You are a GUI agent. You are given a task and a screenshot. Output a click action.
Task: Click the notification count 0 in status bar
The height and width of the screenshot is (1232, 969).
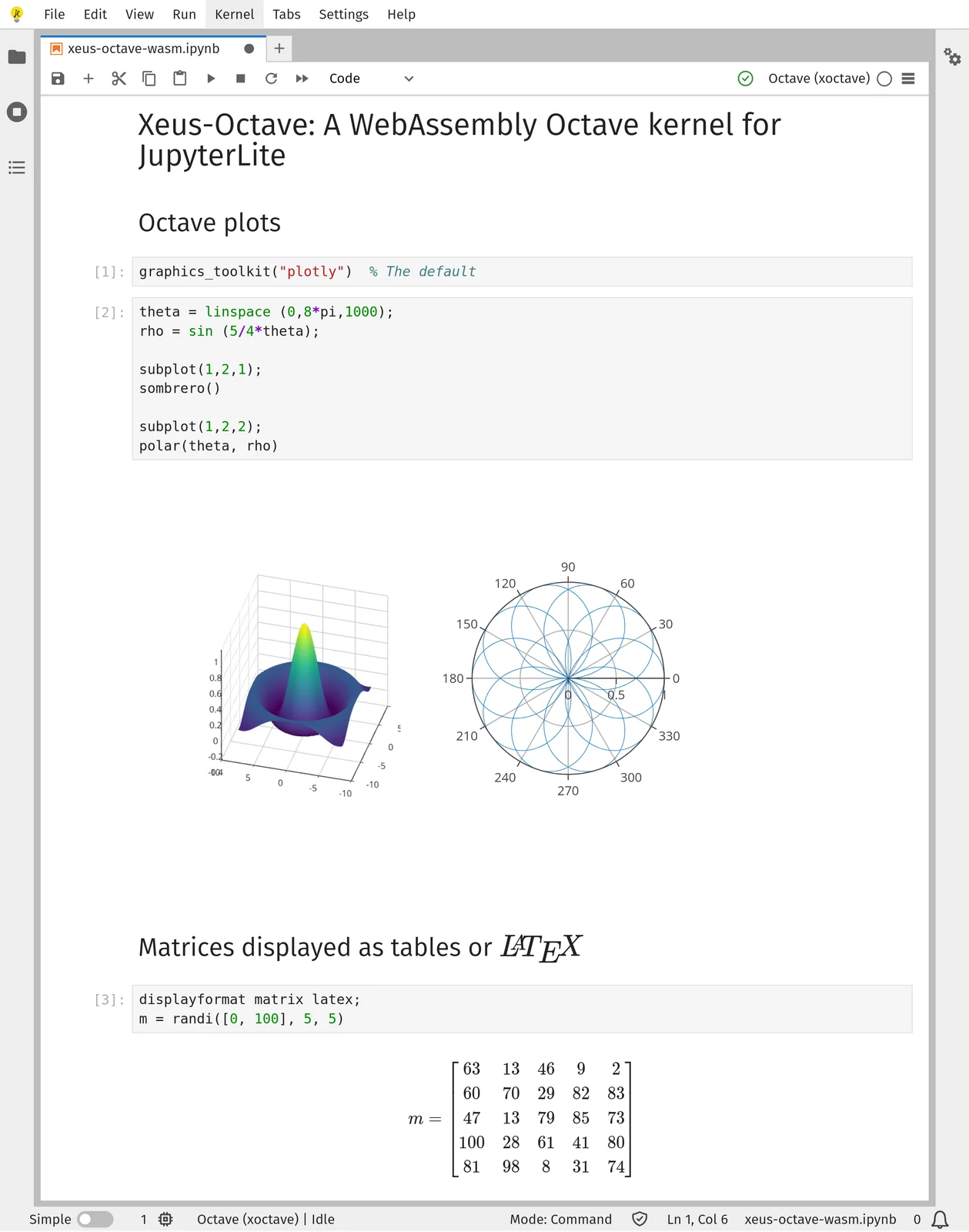(917, 1219)
